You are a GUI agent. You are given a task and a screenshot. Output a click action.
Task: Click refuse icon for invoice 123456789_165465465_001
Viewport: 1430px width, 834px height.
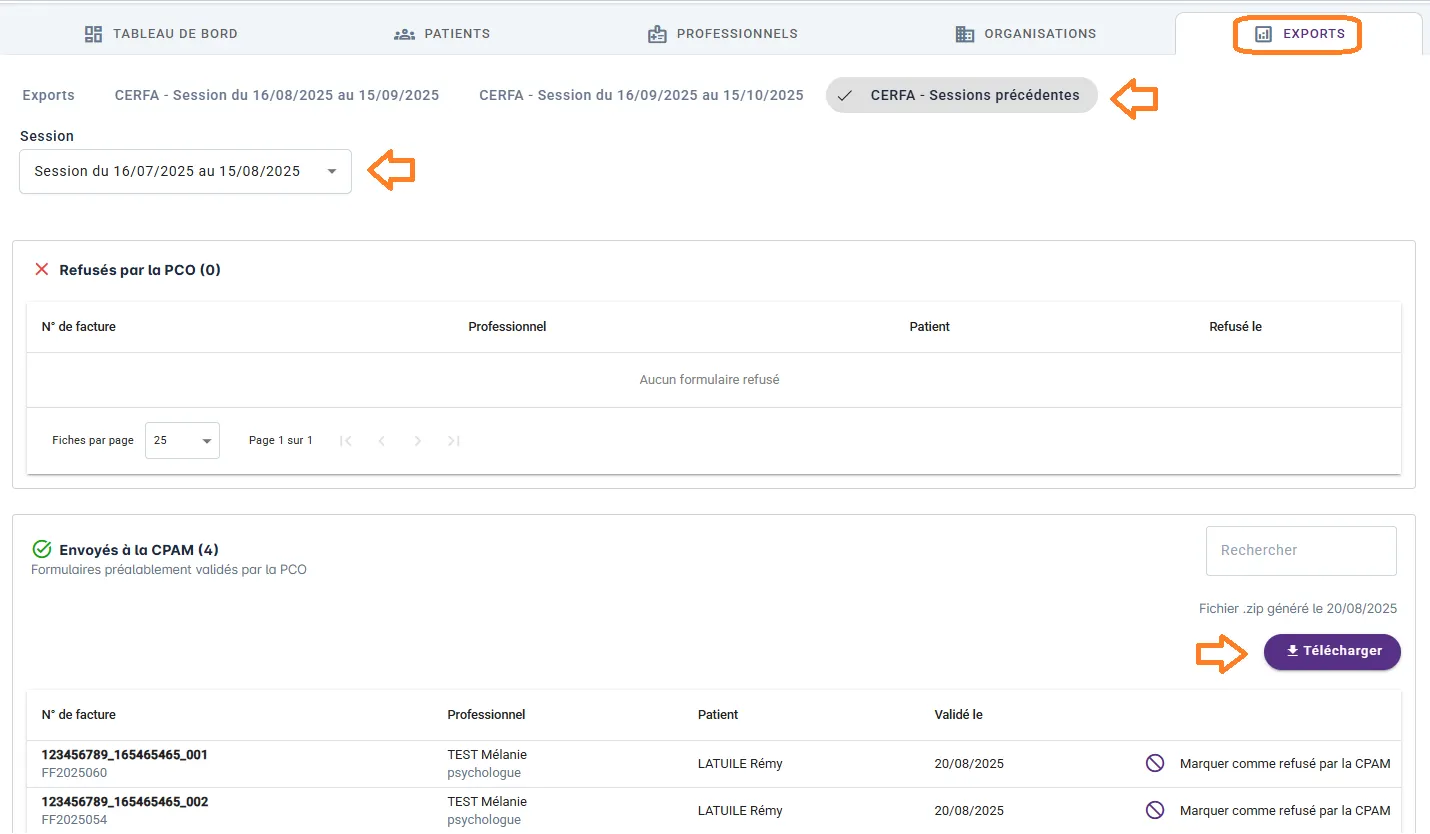[1155, 763]
